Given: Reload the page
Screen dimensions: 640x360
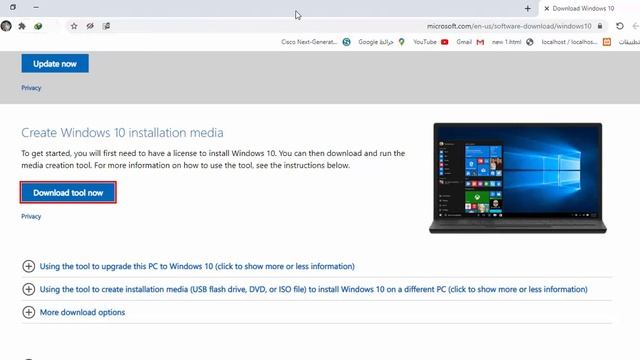Looking at the screenshot, I should [620, 26].
